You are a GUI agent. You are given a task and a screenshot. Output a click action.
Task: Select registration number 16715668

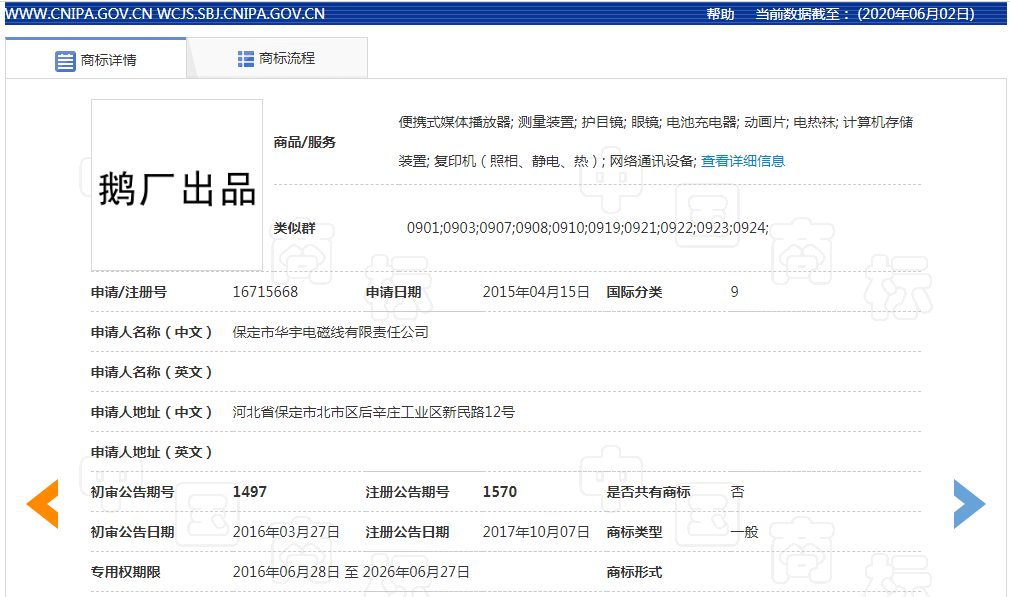265,292
